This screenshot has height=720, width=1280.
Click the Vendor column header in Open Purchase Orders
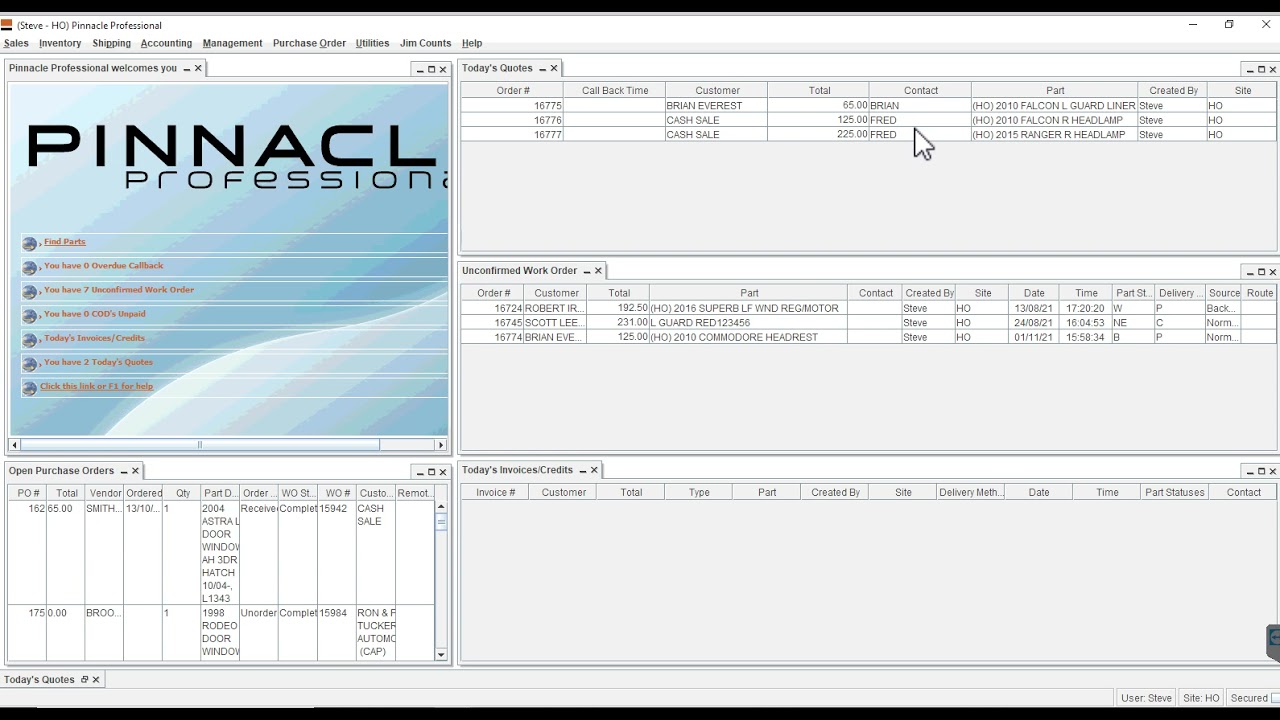click(105, 493)
